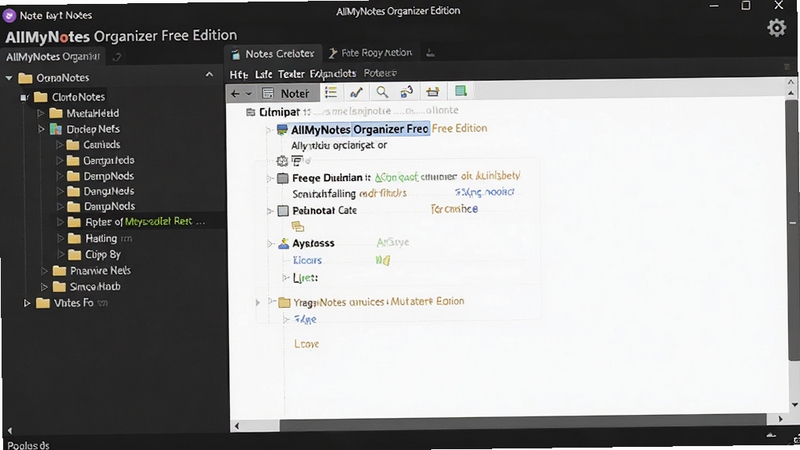This screenshot has width=800, height=450.
Task: Click the small icon tab after Fote Rogy
Action: tap(430, 53)
